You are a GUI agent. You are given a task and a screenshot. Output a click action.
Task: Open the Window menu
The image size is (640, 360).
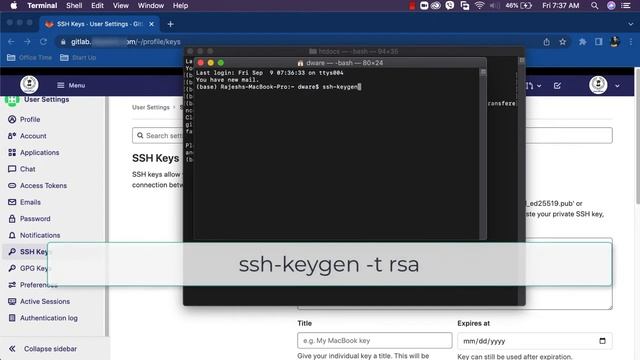[151, 5]
